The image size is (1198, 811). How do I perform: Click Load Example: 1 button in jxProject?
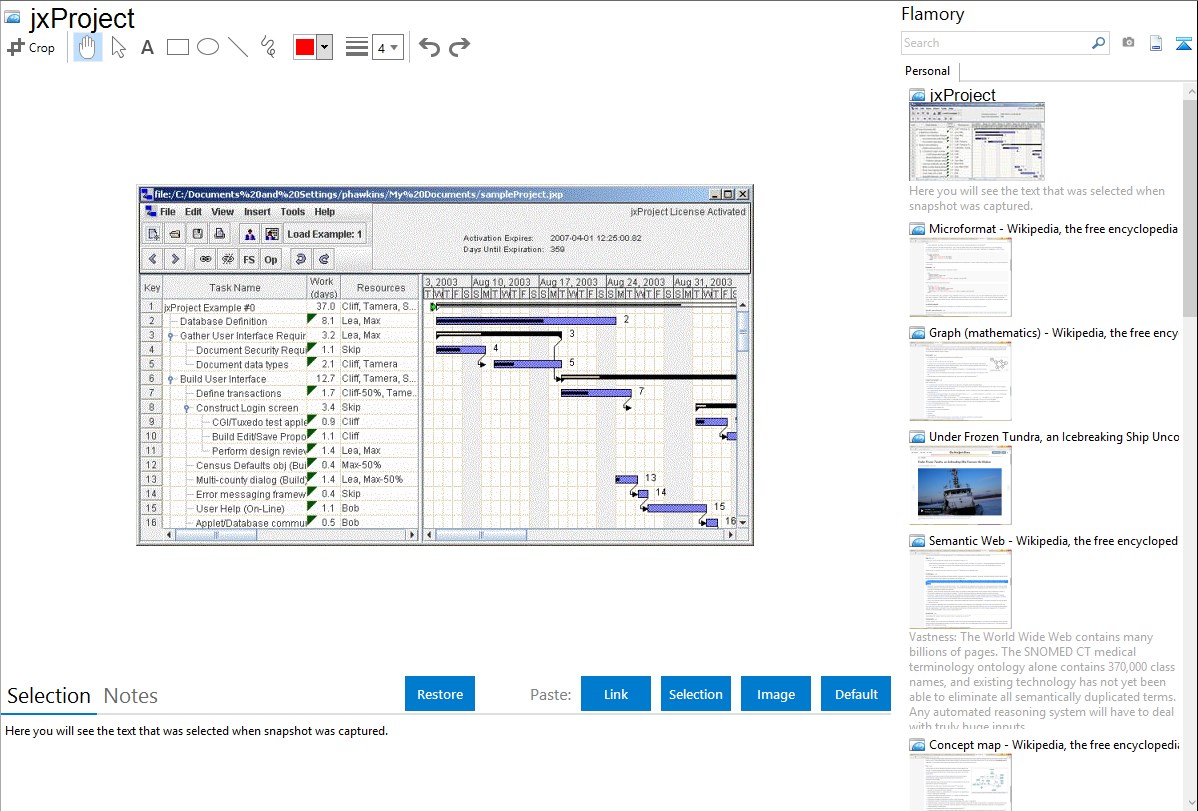point(325,234)
